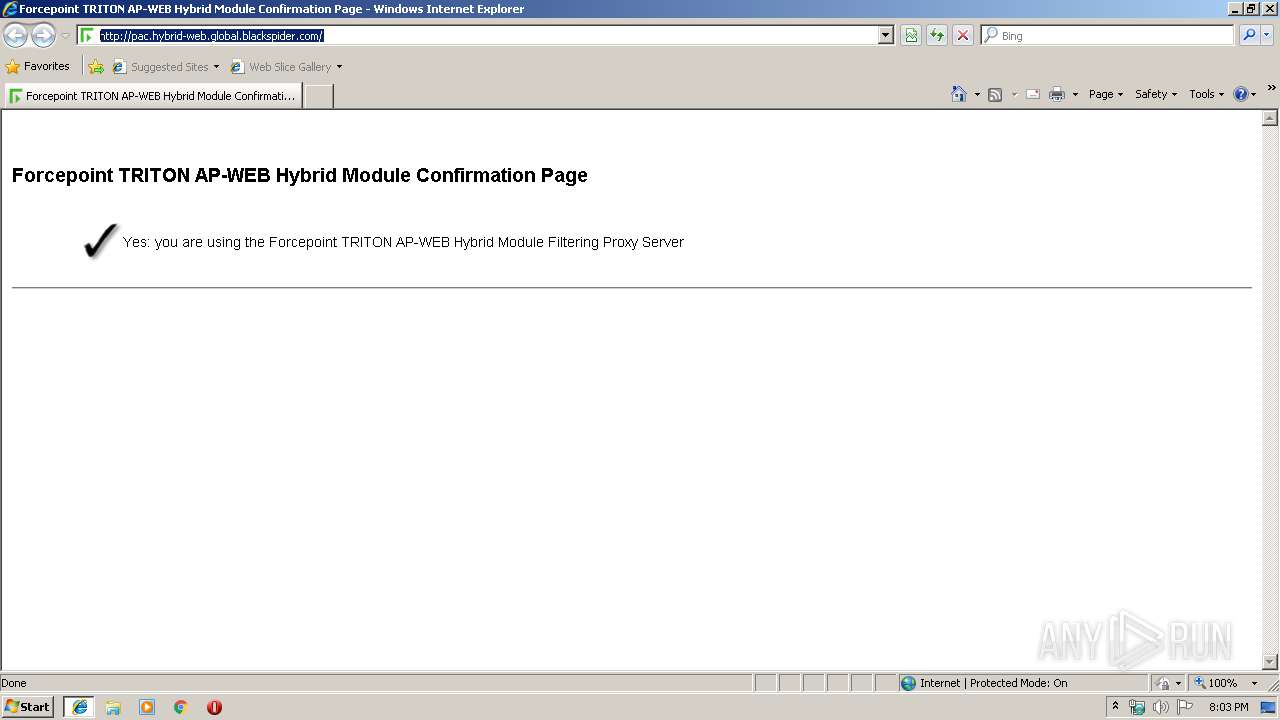Viewport: 1280px width, 720px height.
Task: Print the page with the printer icon
Action: (1057, 94)
